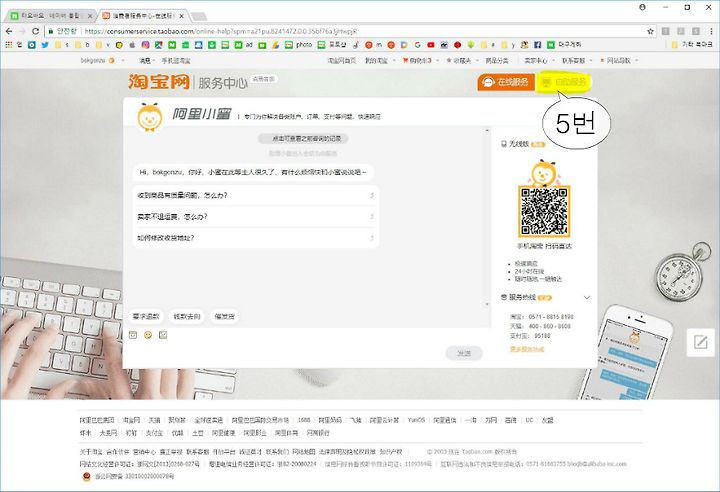Screen dimensions: 720x492
Task: Expand the 消息 dropdown
Action: [x=147, y=61]
